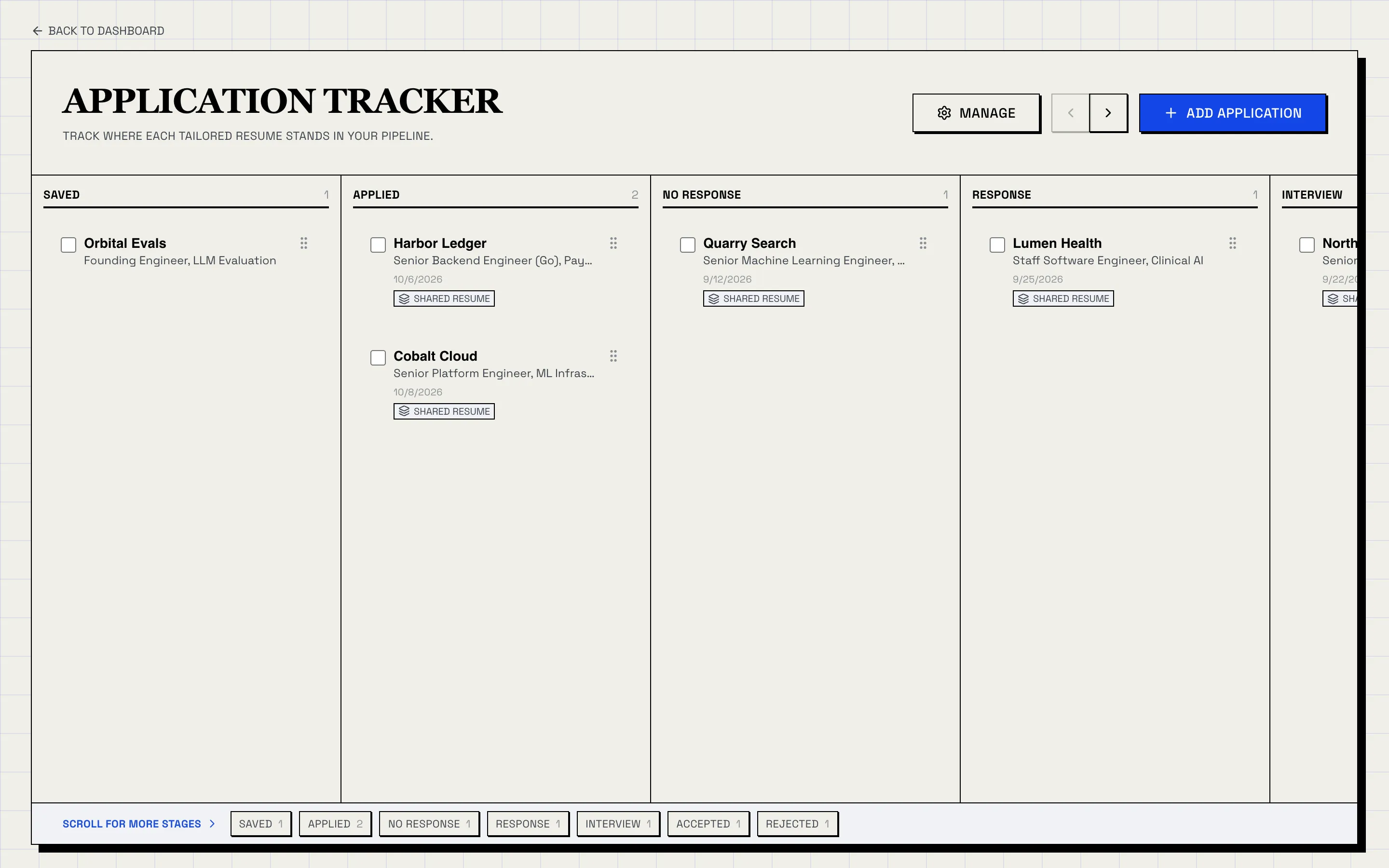This screenshot has height=868, width=1389.
Task: Click Harbor Ledger date 10/6/2026
Action: tap(417, 280)
